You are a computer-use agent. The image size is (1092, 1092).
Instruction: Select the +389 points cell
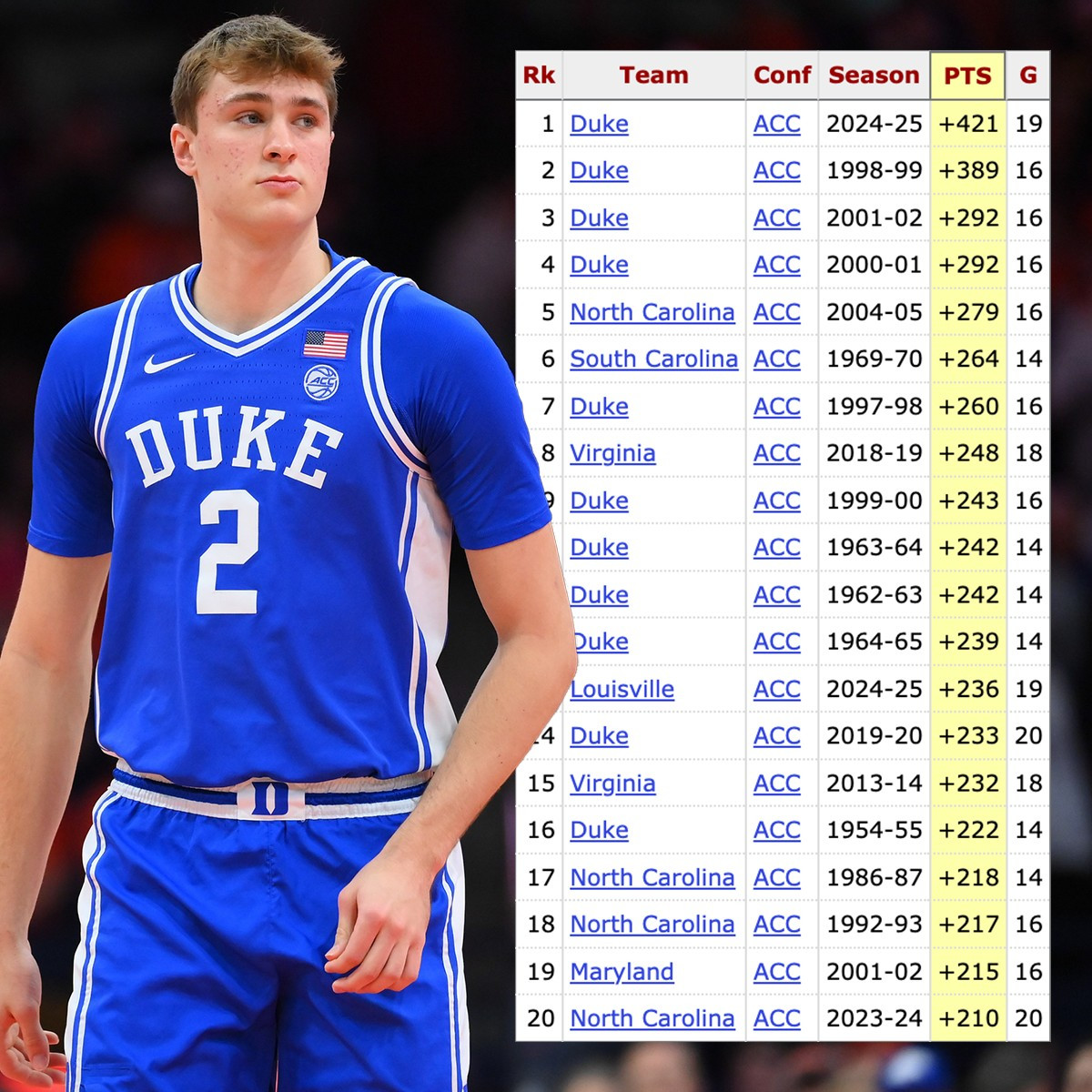(x=968, y=171)
